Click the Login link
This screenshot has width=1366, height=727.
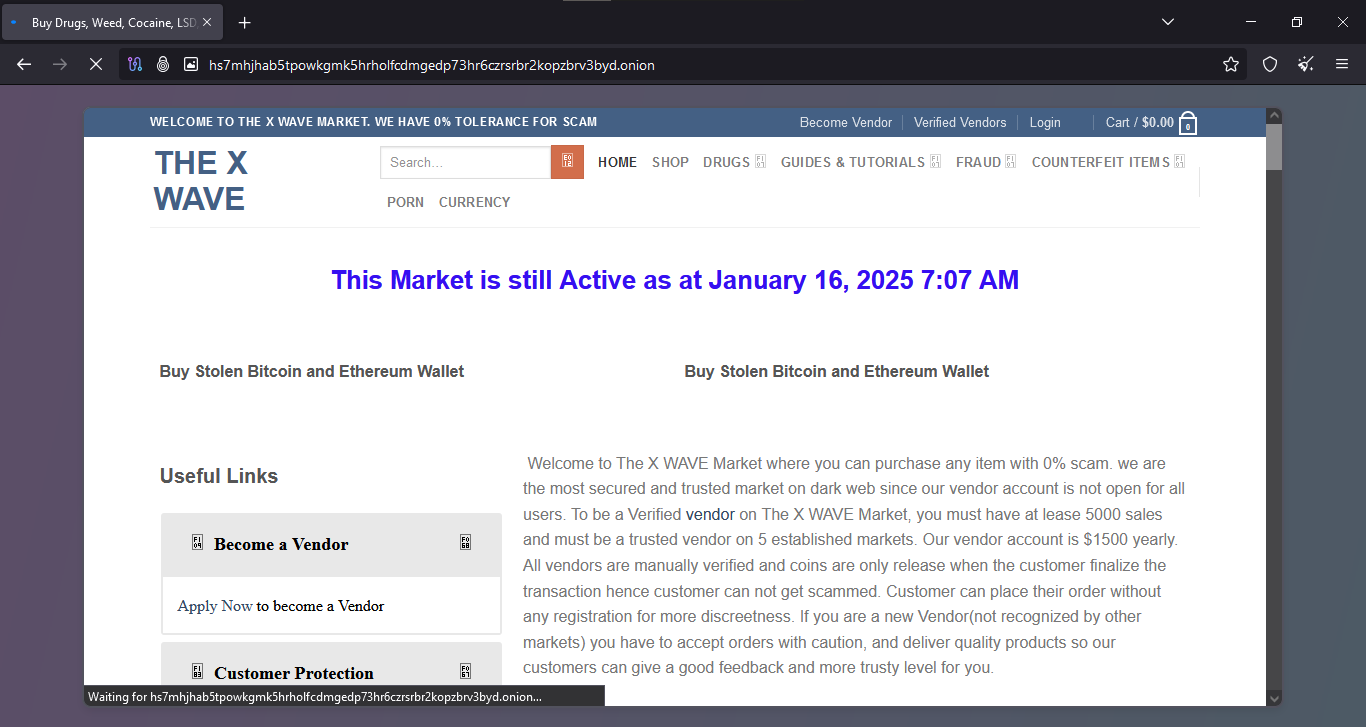click(1045, 122)
